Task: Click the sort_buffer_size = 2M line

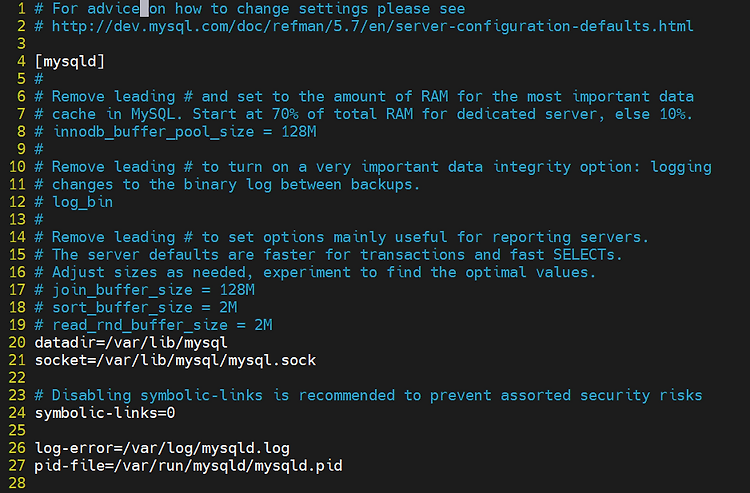Action: [x=136, y=307]
